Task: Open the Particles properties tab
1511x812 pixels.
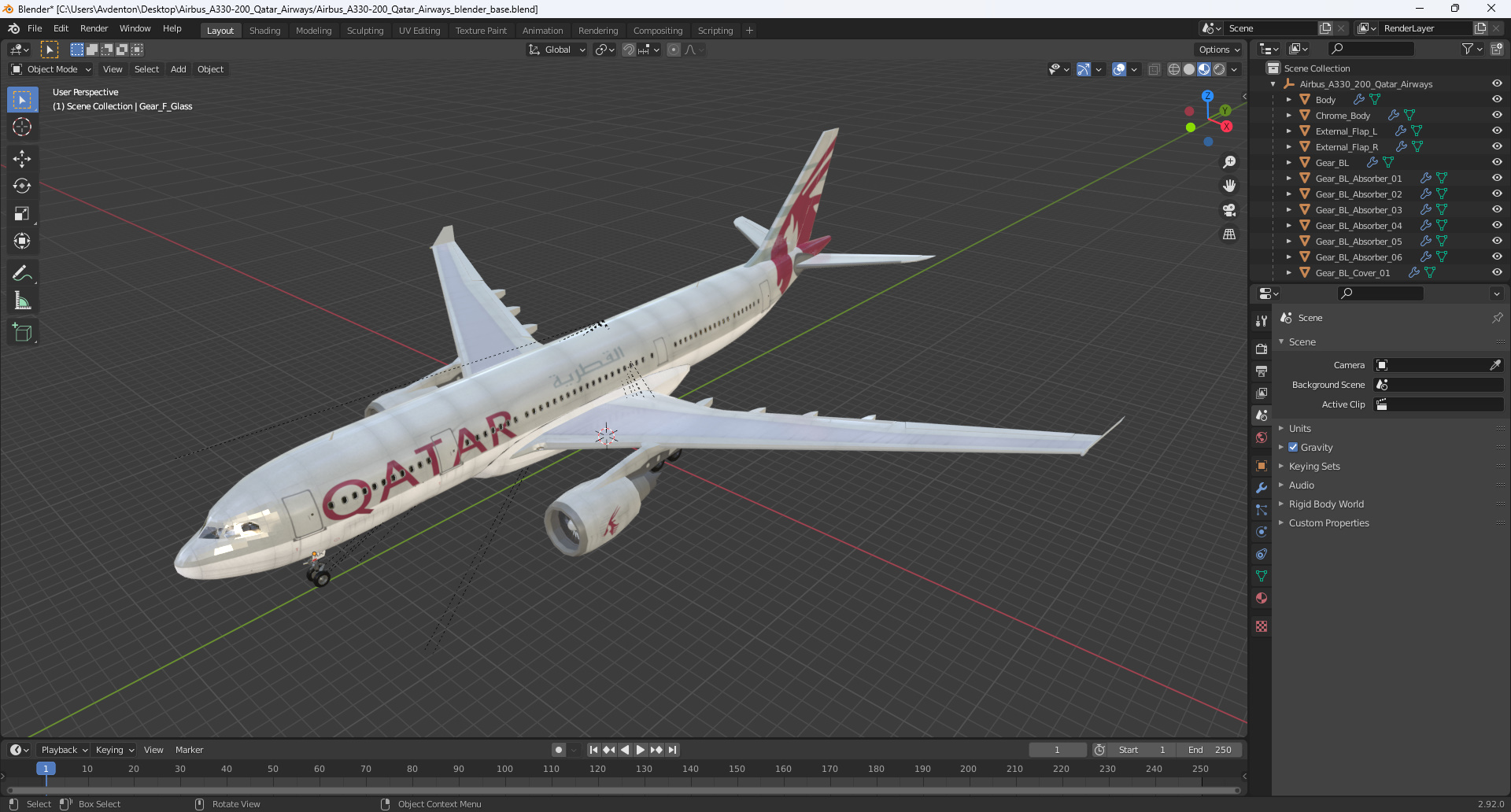Action: coord(1262,510)
